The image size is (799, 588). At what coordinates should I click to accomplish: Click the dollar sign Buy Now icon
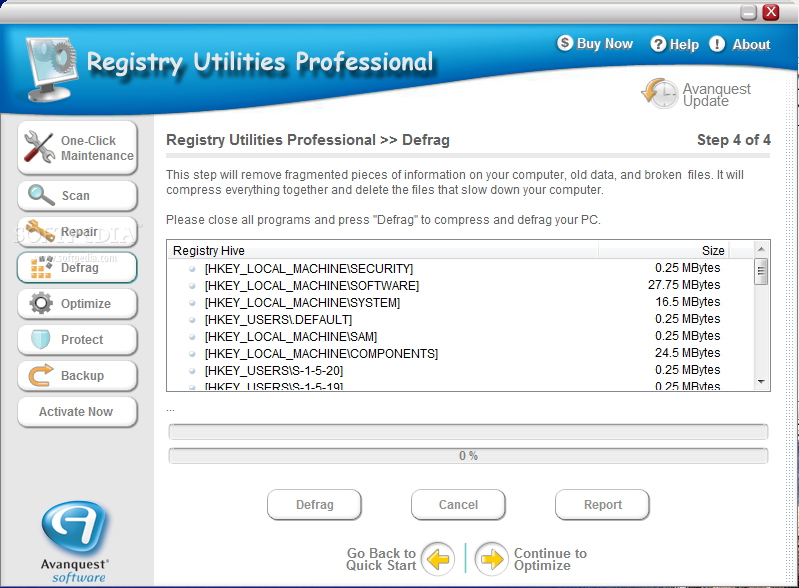point(565,43)
